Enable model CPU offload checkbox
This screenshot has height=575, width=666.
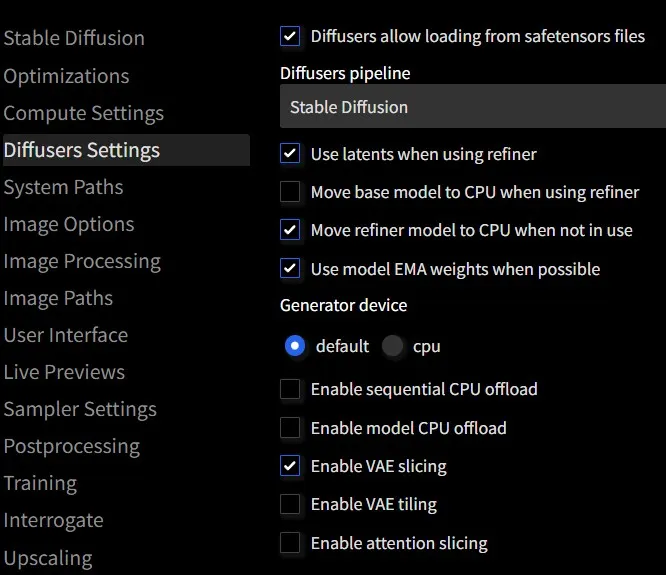[290, 428]
